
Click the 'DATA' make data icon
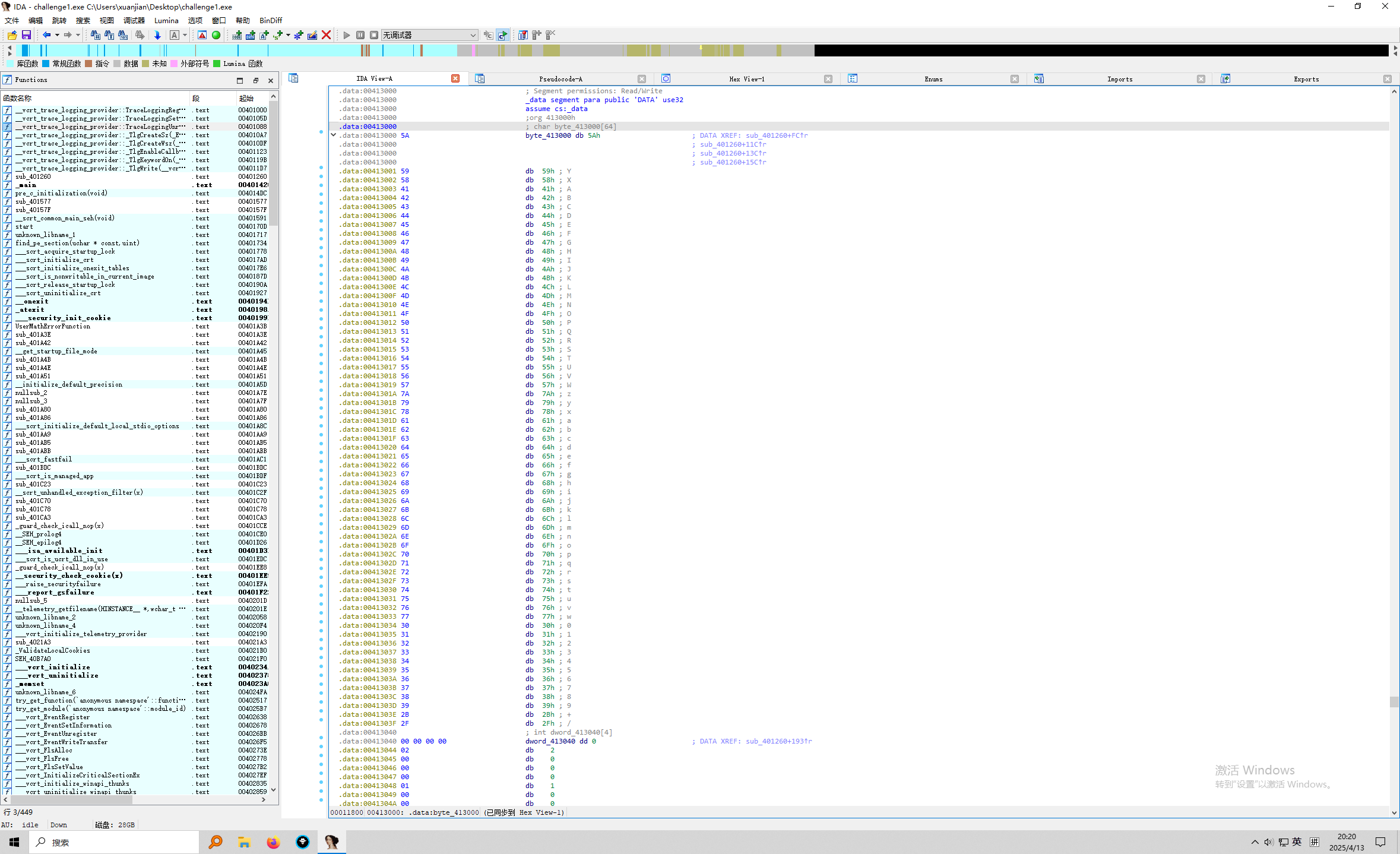click(251, 35)
